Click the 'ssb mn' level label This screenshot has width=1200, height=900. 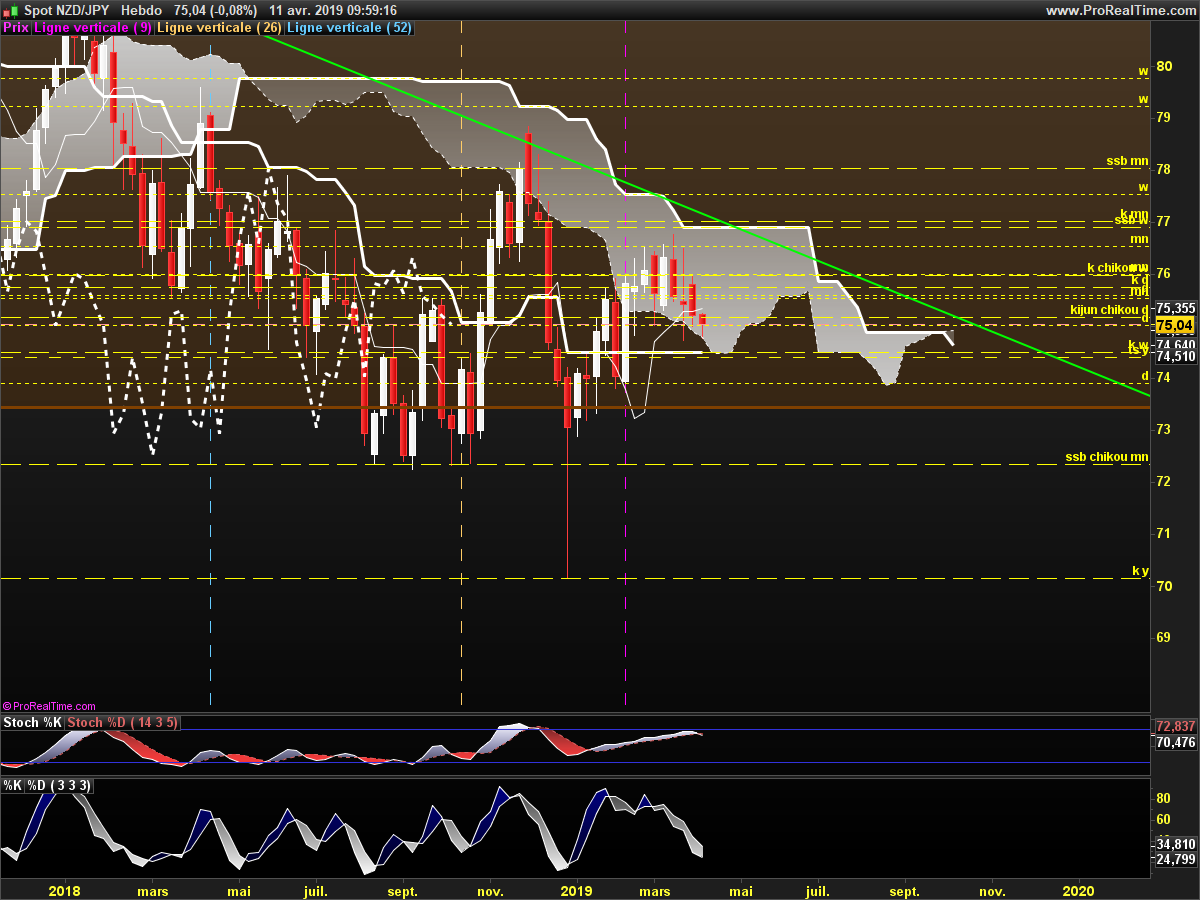(1127, 160)
